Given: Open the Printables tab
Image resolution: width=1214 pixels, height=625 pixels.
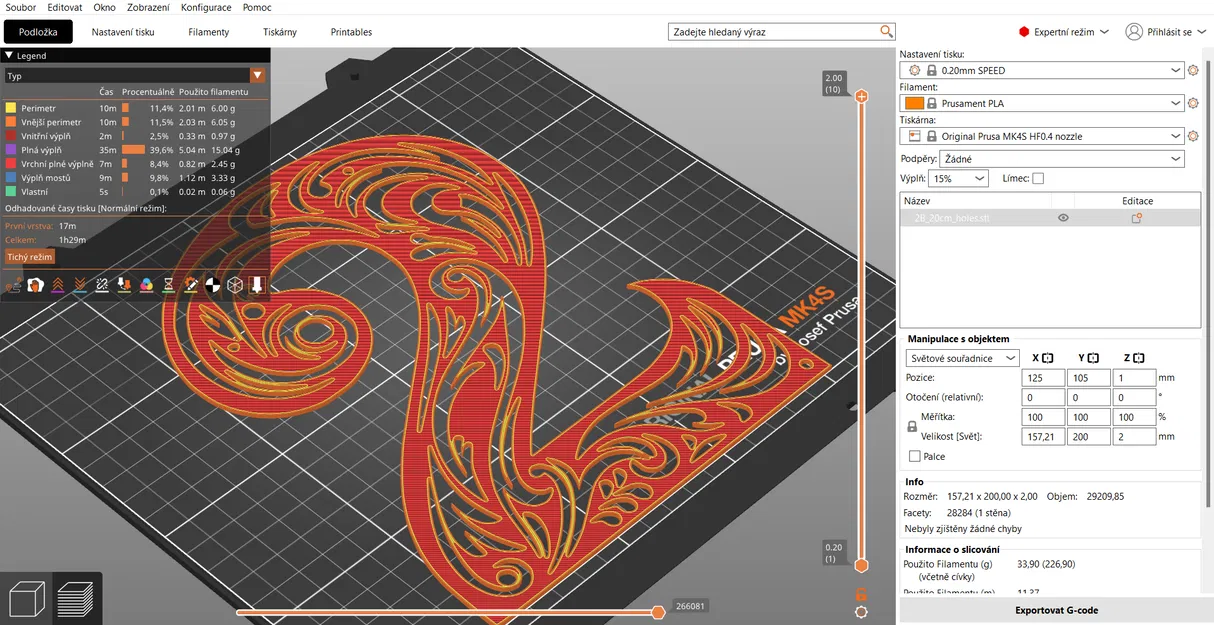Looking at the screenshot, I should tap(351, 32).
